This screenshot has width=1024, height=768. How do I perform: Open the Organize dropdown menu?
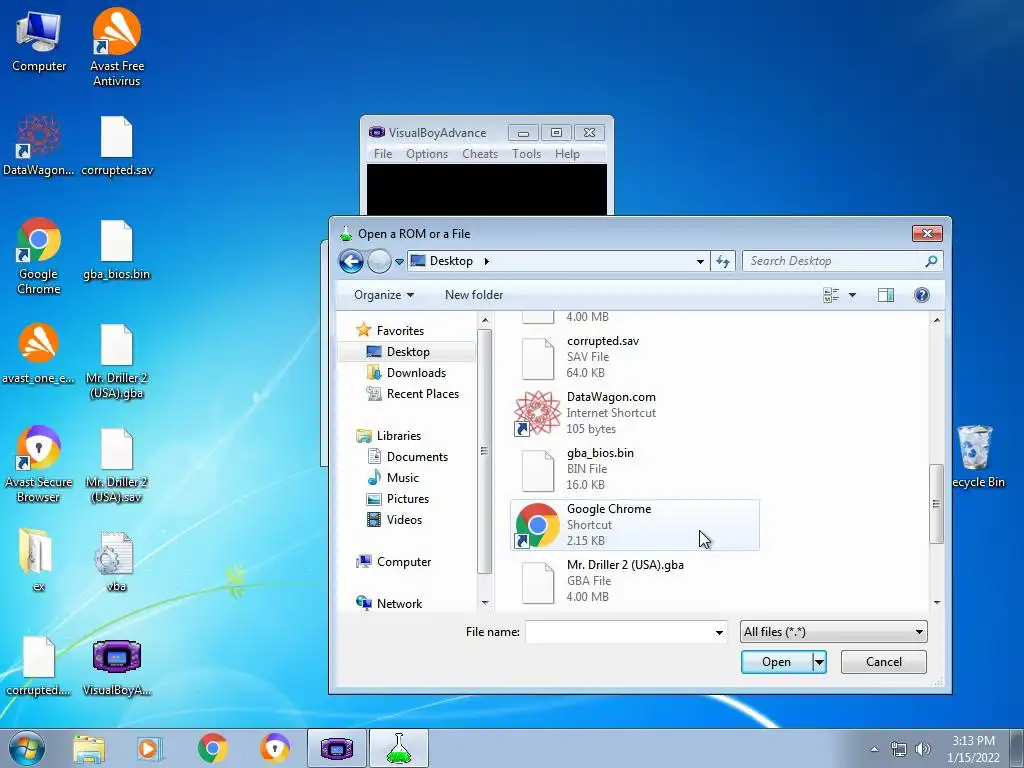[383, 295]
